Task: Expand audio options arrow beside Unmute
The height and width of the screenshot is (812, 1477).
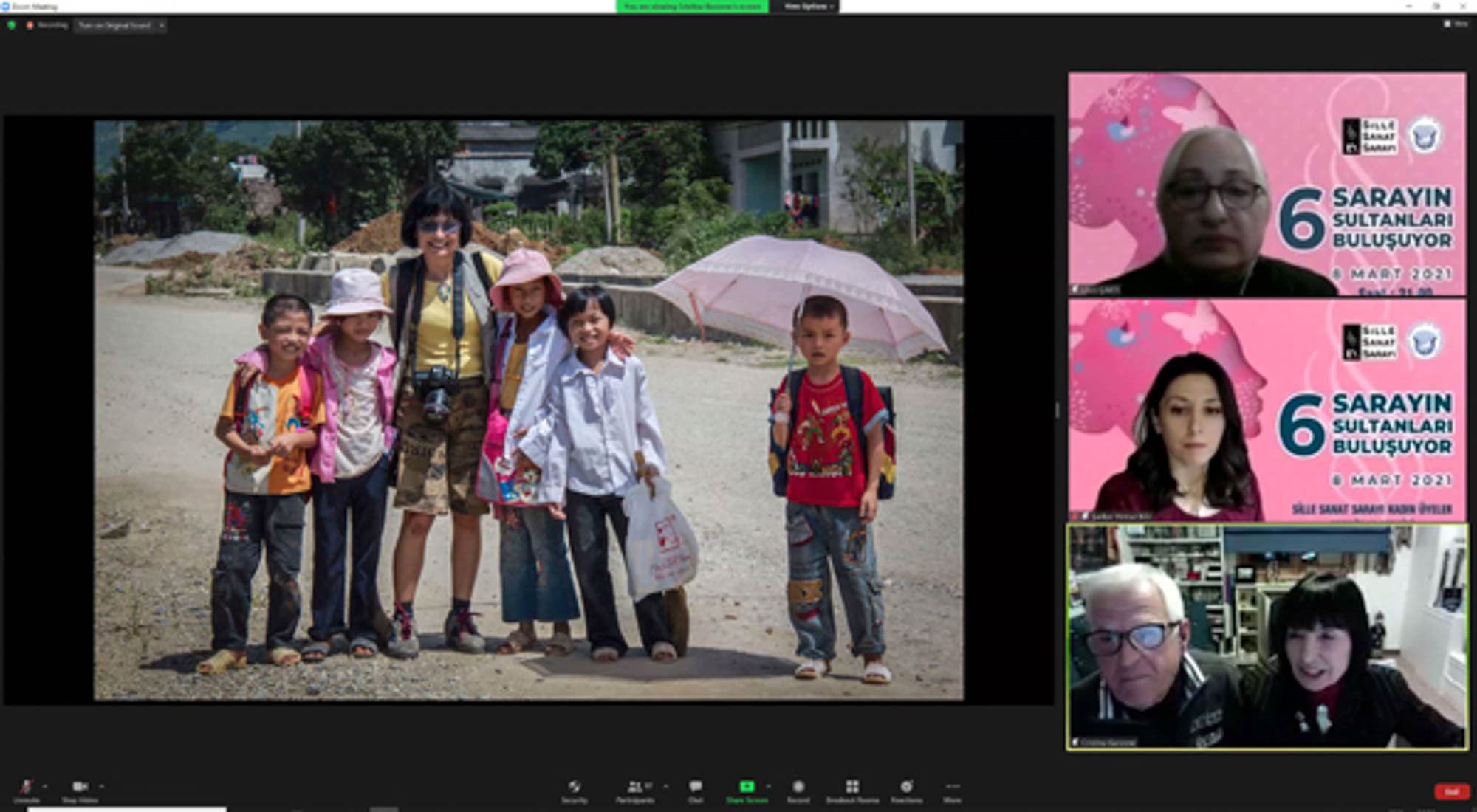Action: [45, 786]
